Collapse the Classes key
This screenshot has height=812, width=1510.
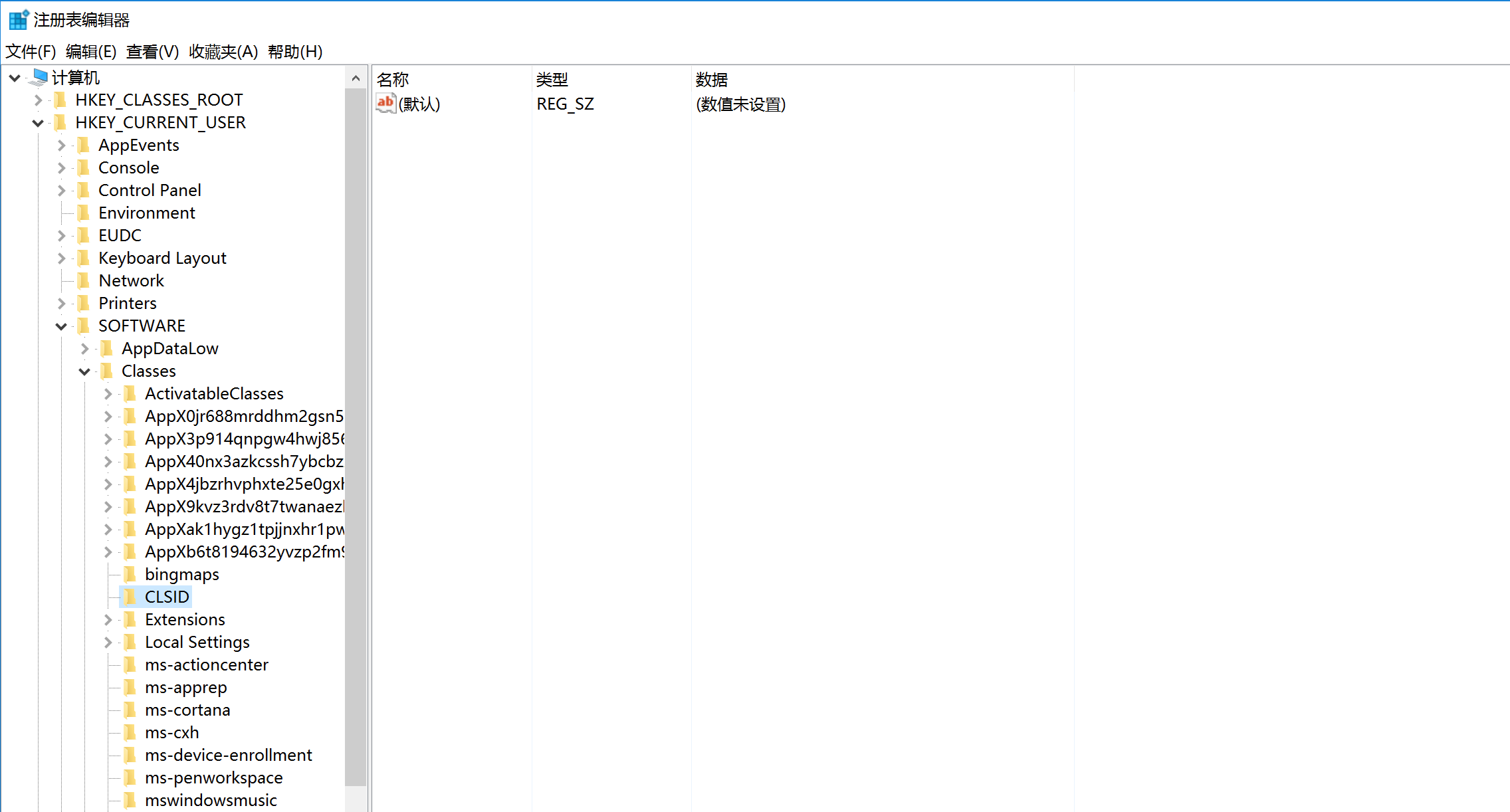tap(84, 371)
